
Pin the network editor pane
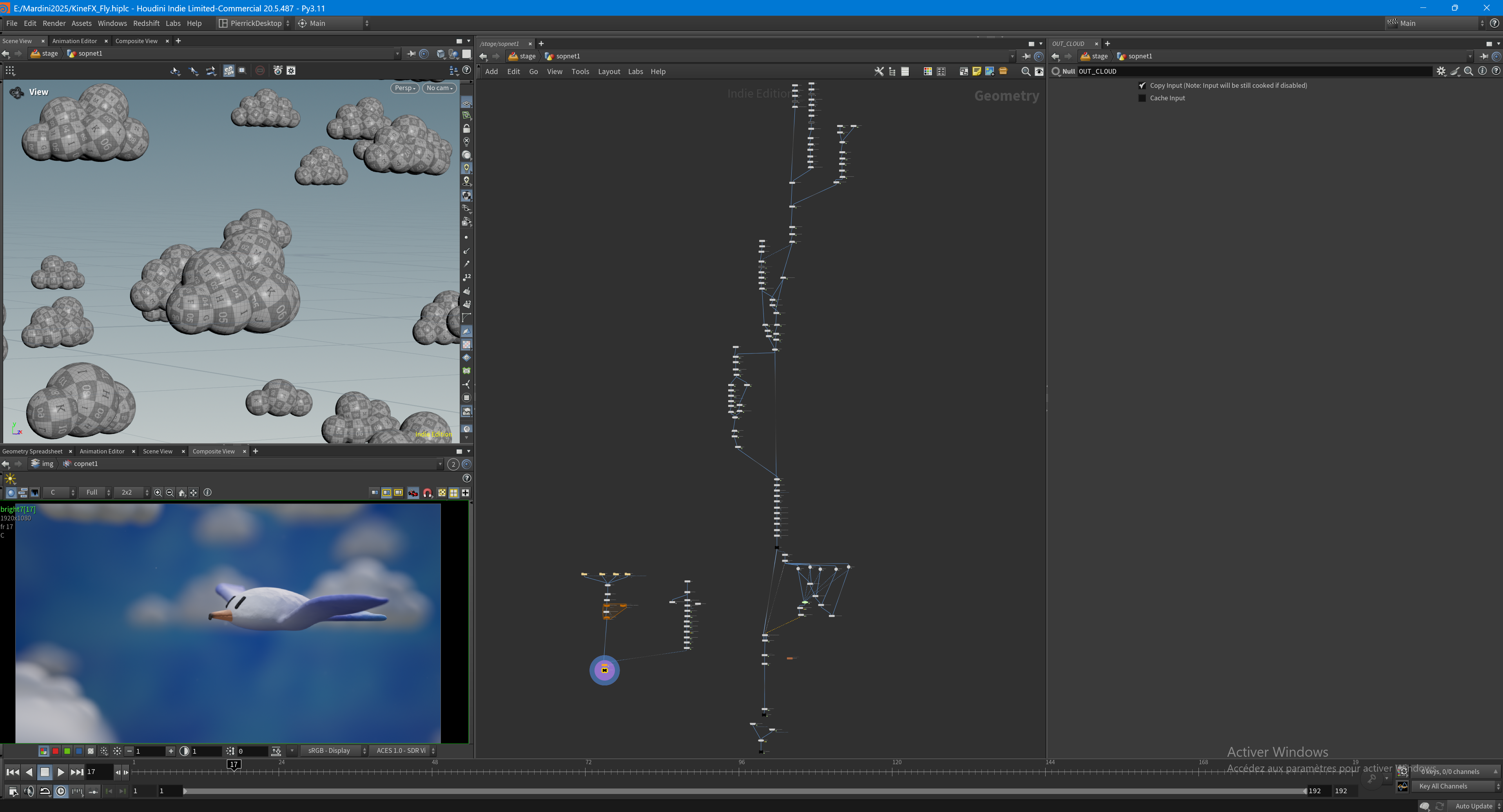1026,56
